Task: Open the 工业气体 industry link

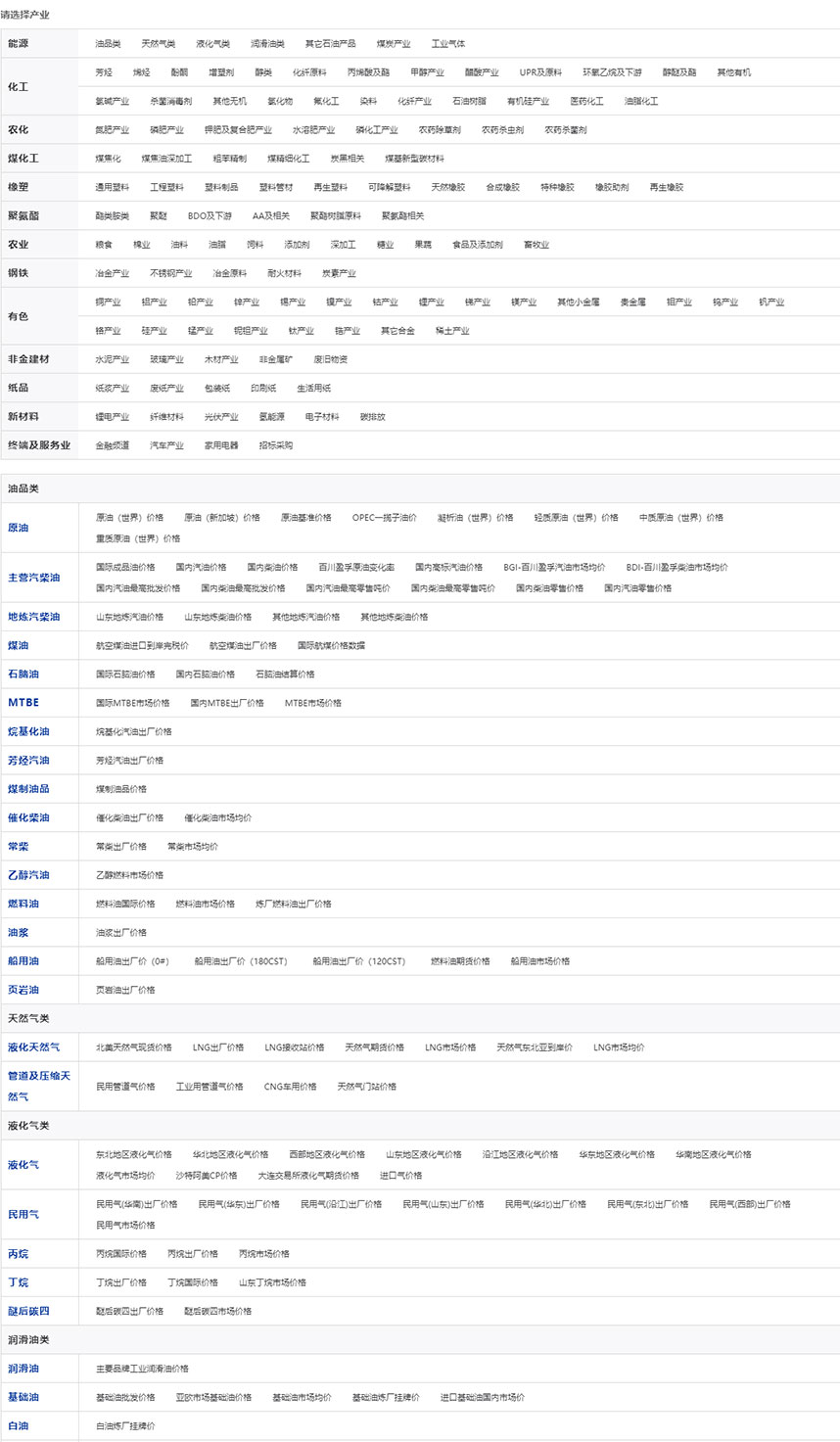Action: pyautogui.click(x=448, y=44)
